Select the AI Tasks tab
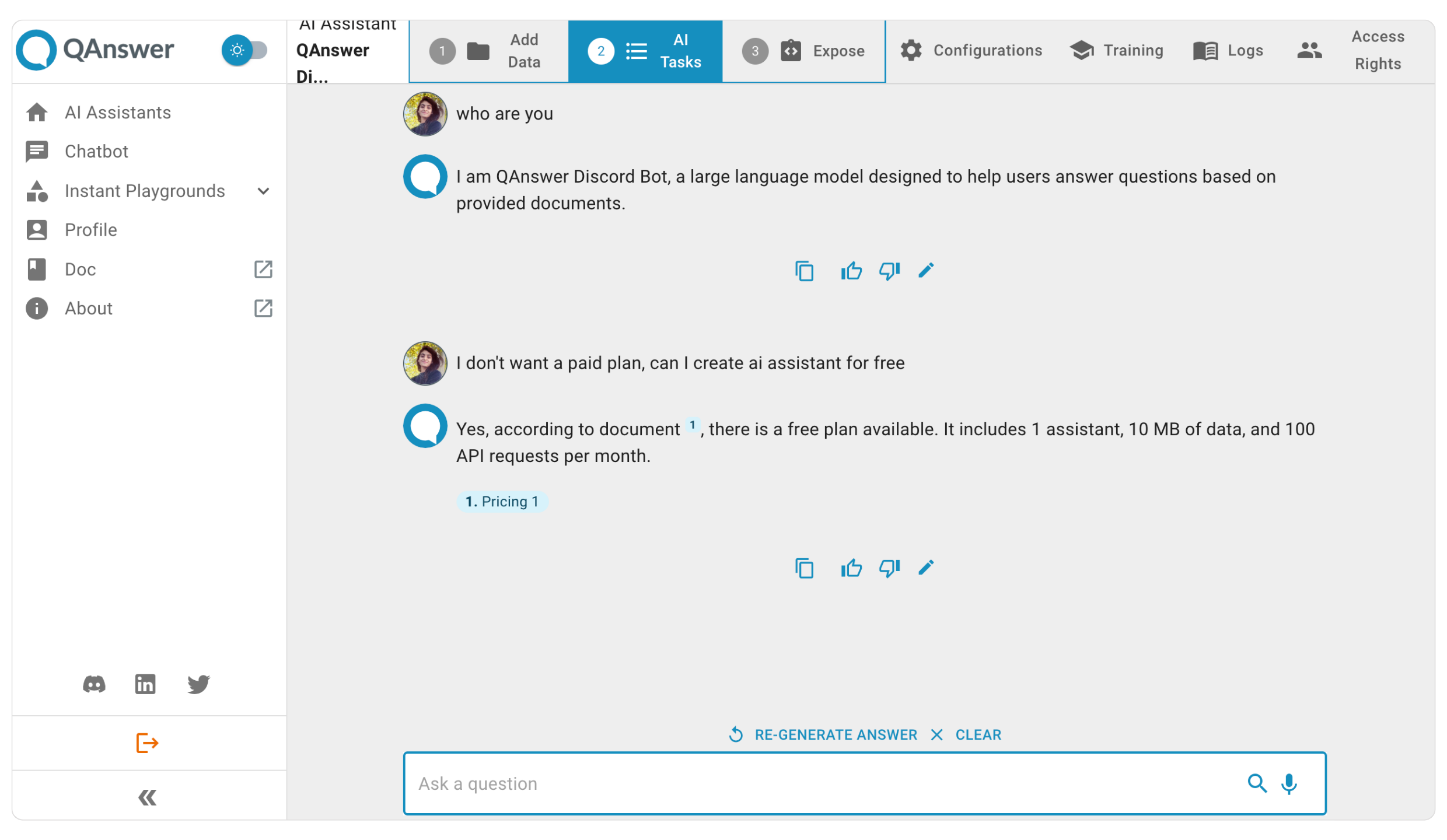 tap(645, 51)
